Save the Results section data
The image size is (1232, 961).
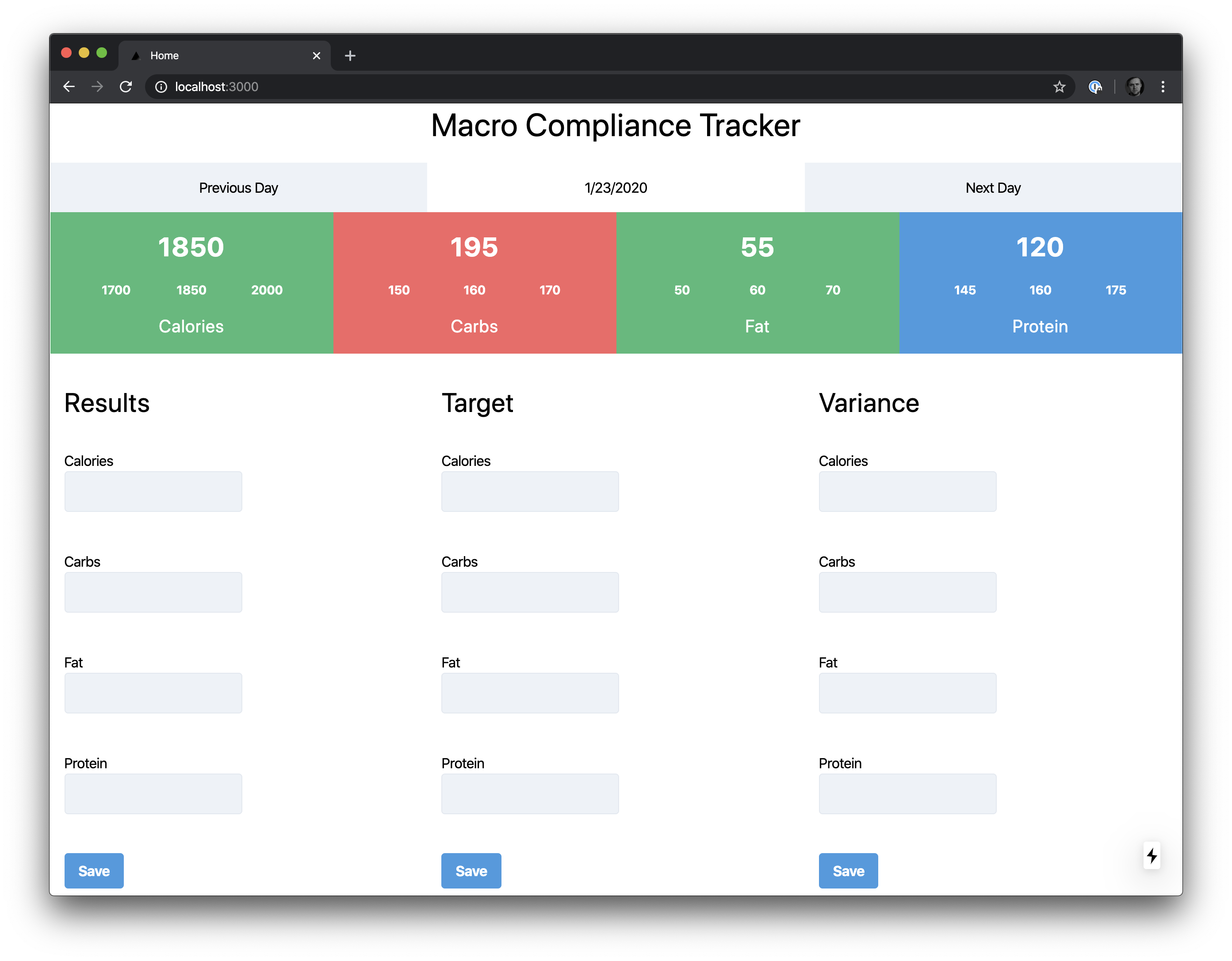click(x=93, y=870)
